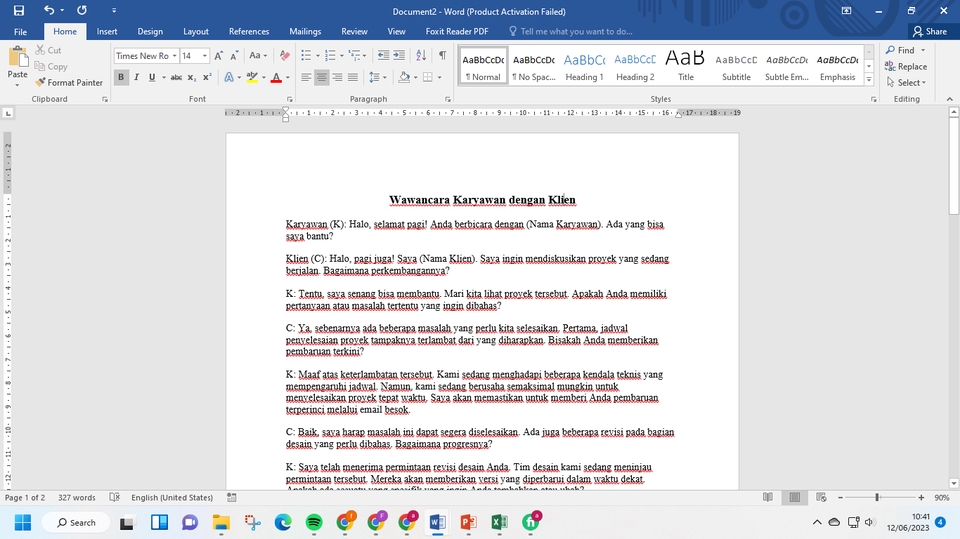
Task: Show or hide paragraph marks
Action: click(442, 56)
